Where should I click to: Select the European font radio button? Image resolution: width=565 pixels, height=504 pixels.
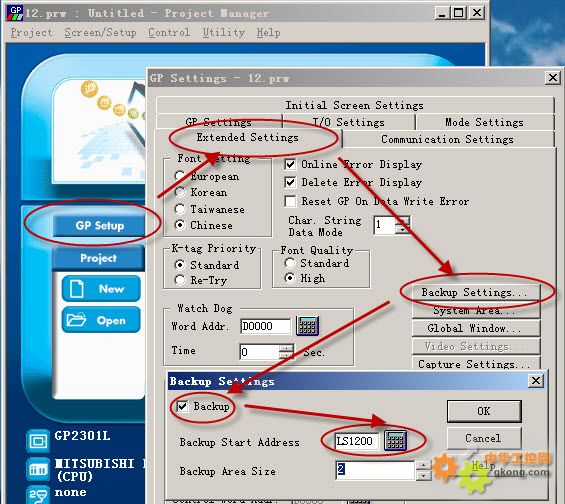[179, 176]
